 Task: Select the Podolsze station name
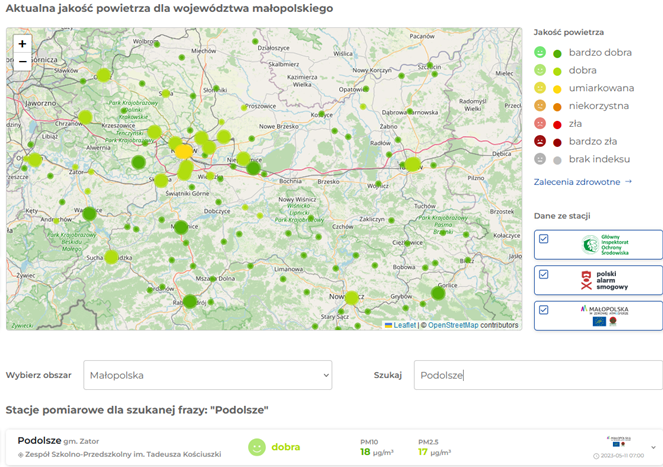coord(39,440)
